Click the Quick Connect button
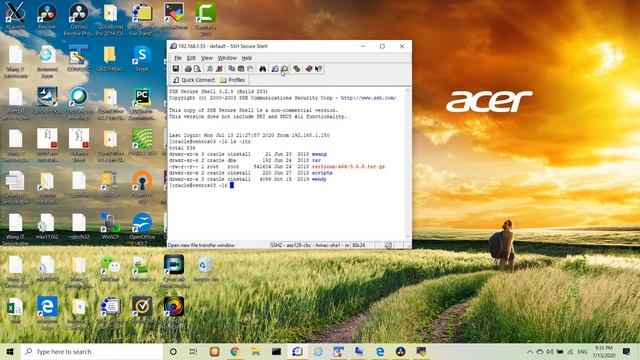This screenshot has width=640, height=360. click(193, 80)
